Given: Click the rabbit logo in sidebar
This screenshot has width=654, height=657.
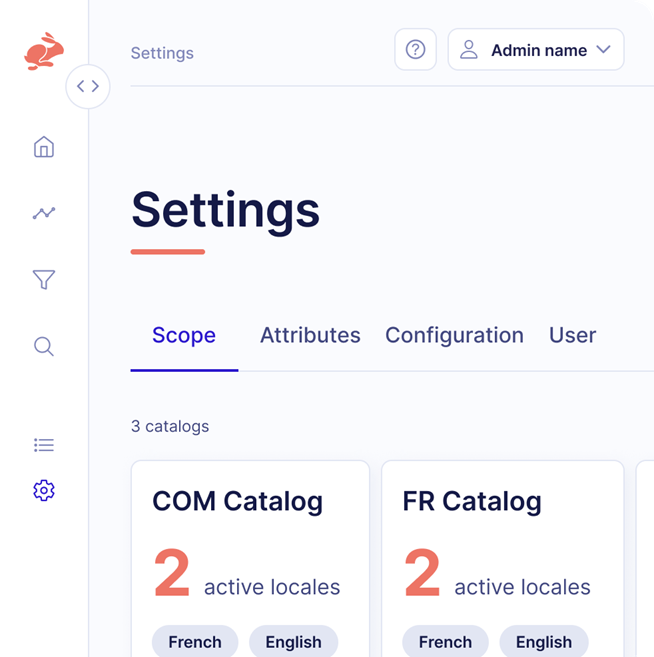Looking at the screenshot, I should (44, 51).
